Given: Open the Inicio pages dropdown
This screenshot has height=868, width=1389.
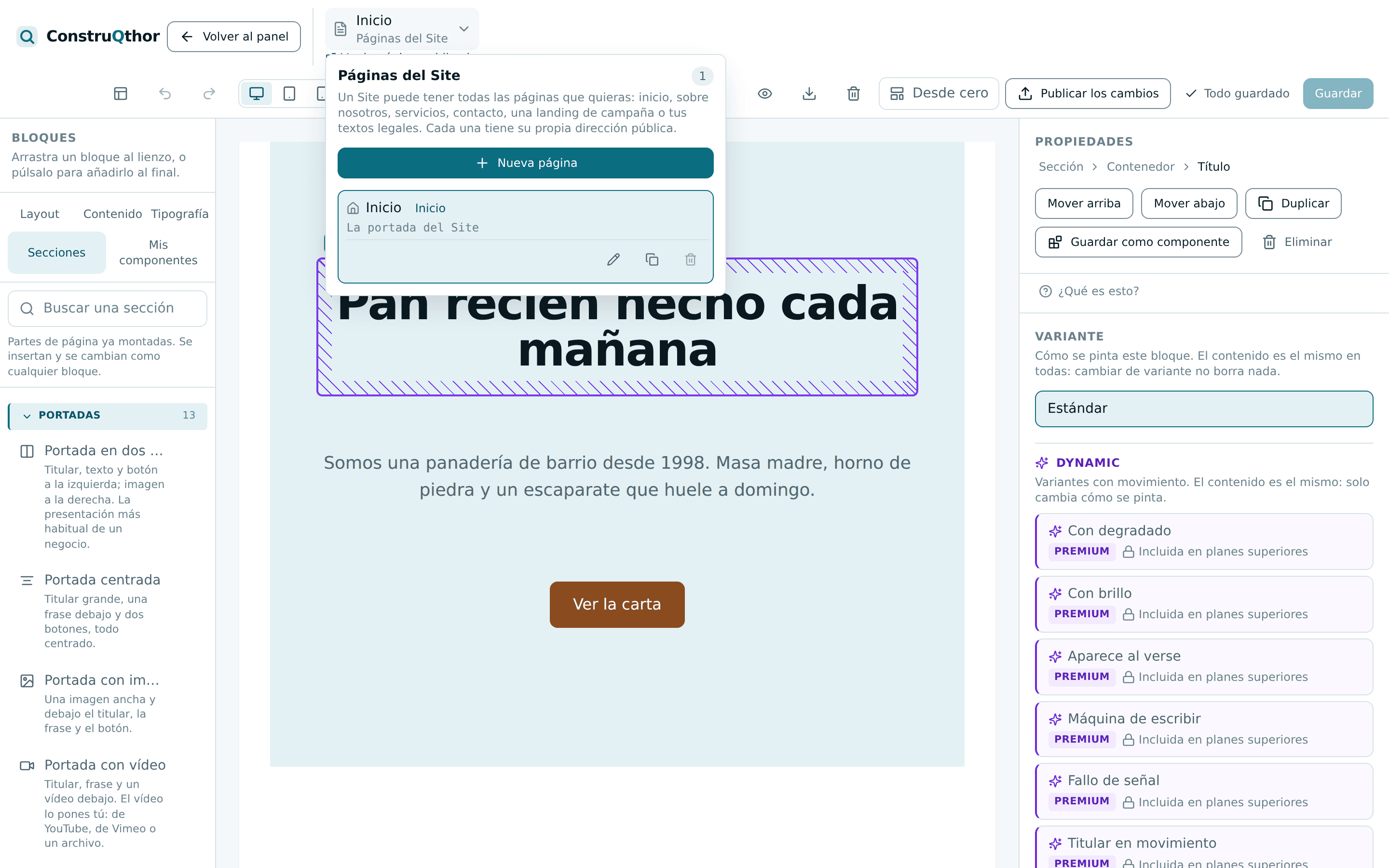Looking at the screenshot, I should click(x=402, y=29).
